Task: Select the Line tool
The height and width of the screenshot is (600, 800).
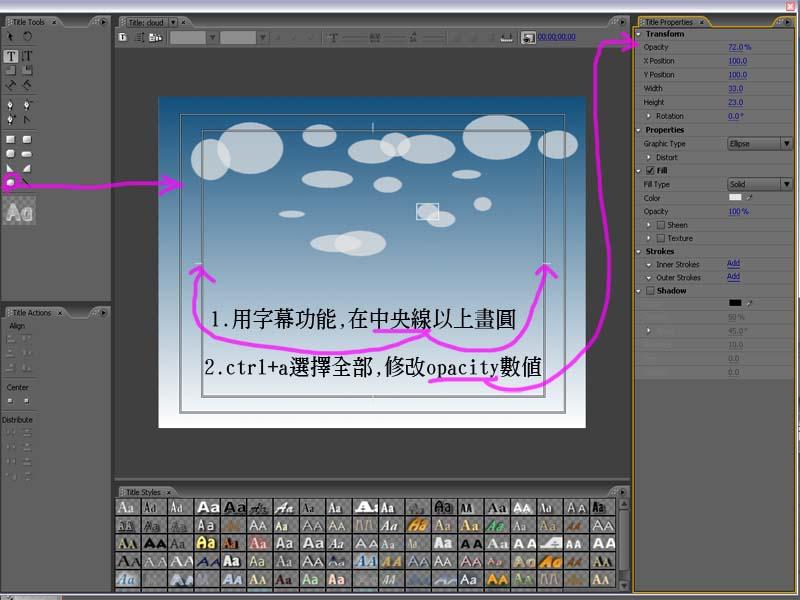Action: coord(25,181)
